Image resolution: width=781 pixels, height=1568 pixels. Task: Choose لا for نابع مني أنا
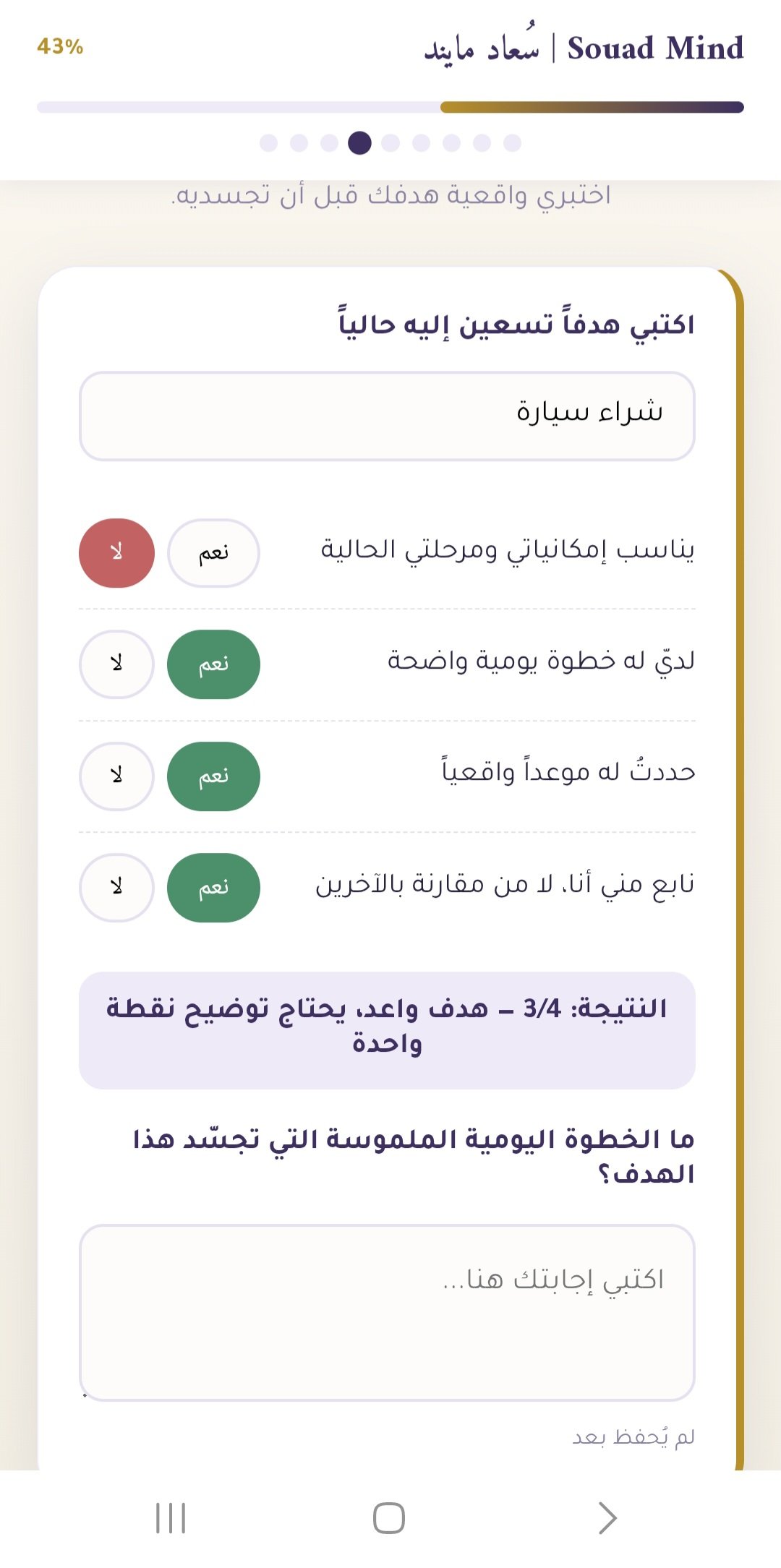(116, 888)
